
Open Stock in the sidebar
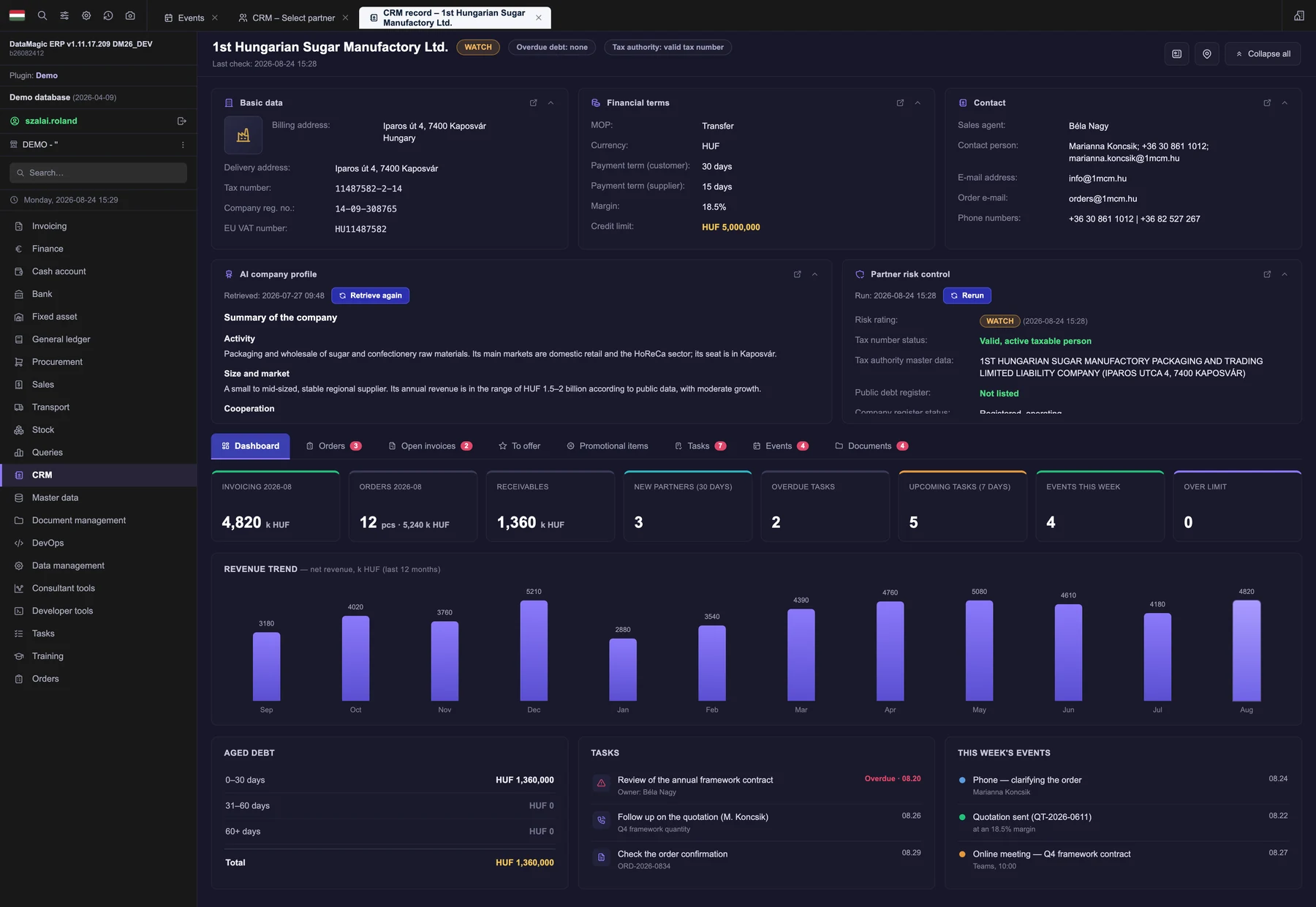tap(99, 430)
